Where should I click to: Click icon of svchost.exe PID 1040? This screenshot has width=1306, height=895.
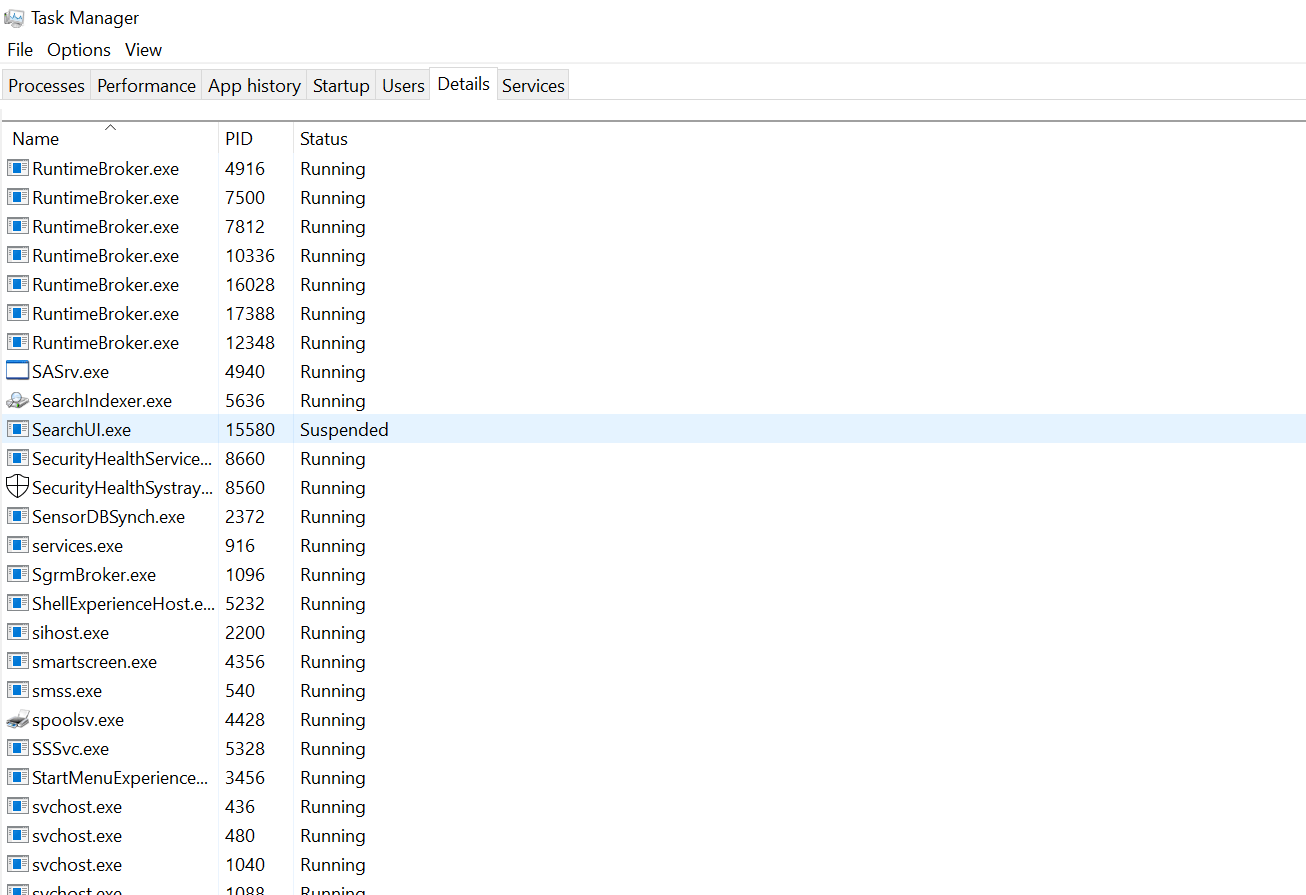point(18,864)
